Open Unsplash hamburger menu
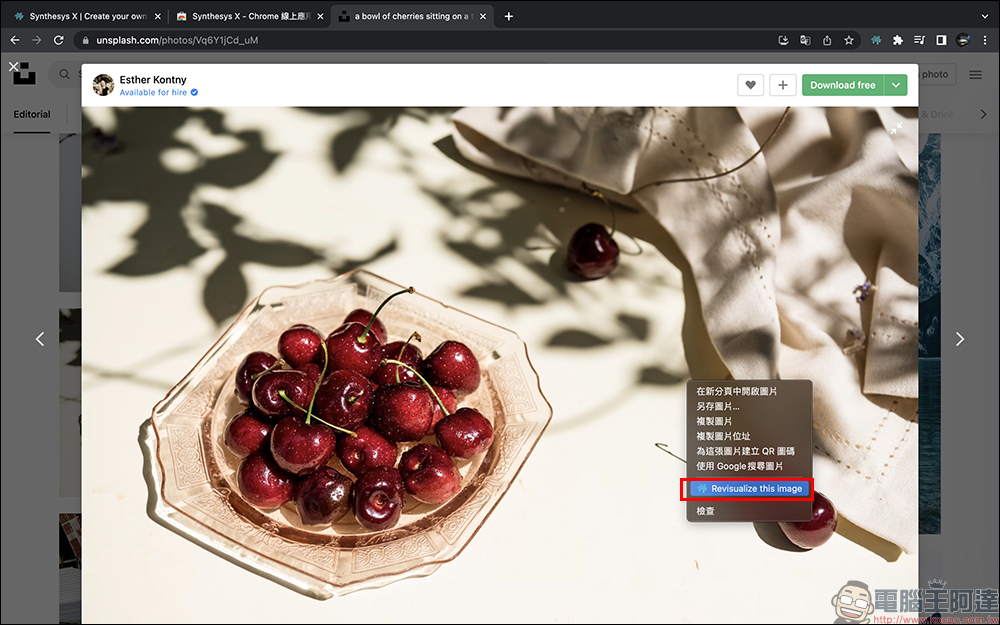 (975, 75)
